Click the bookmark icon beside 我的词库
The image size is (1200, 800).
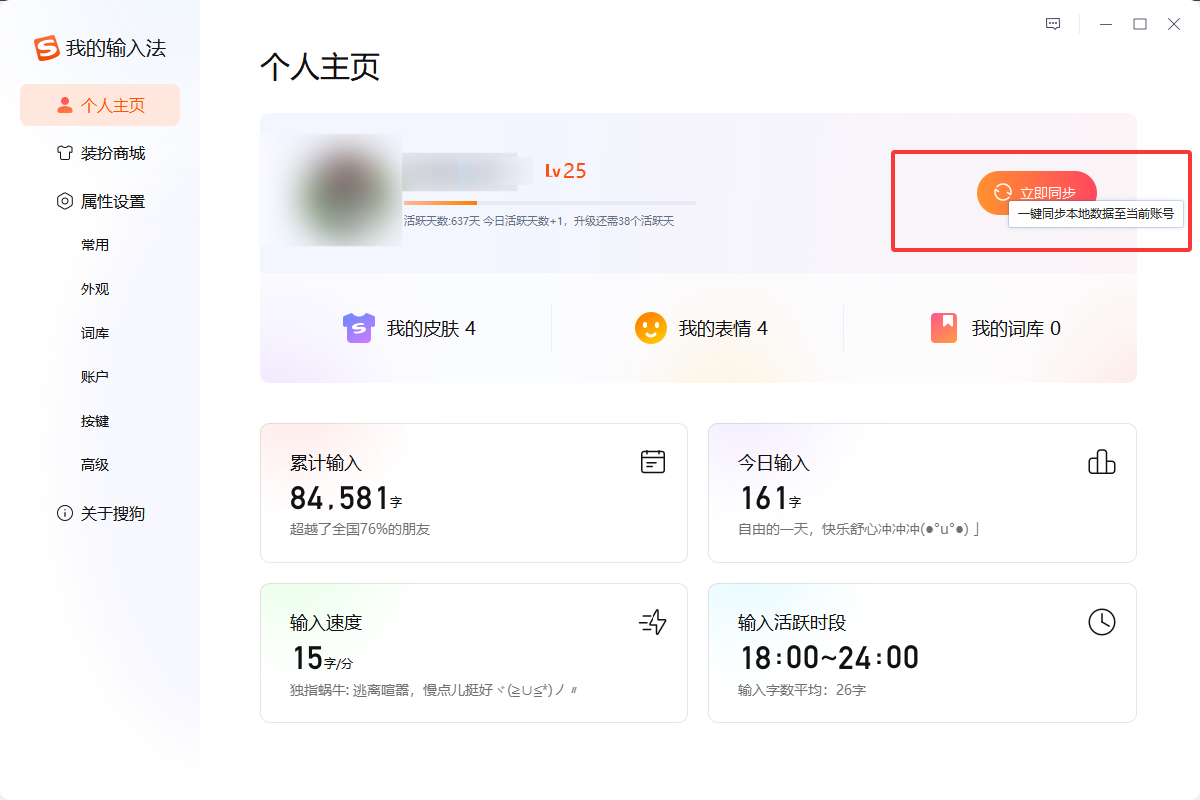[943, 327]
